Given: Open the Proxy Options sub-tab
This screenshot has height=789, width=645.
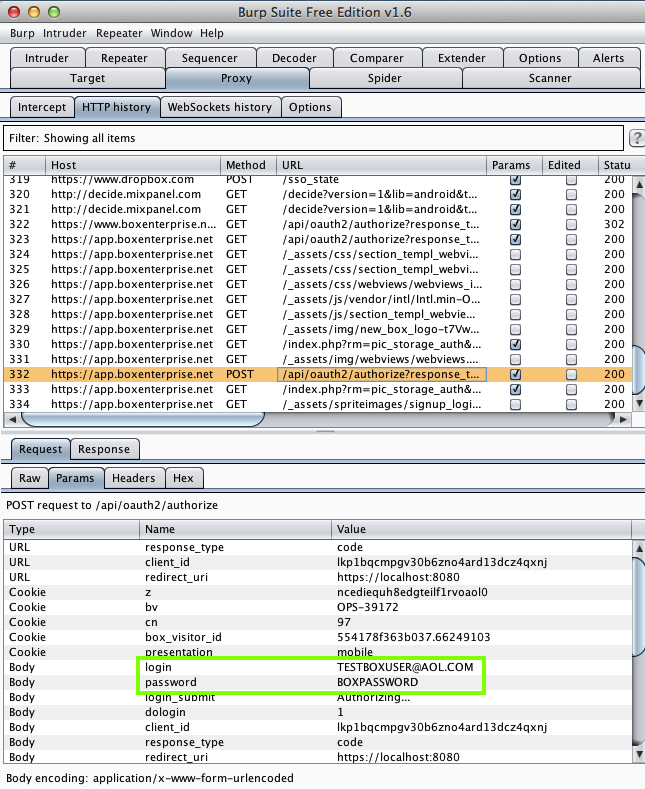Looking at the screenshot, I should (x=310, y=107).
